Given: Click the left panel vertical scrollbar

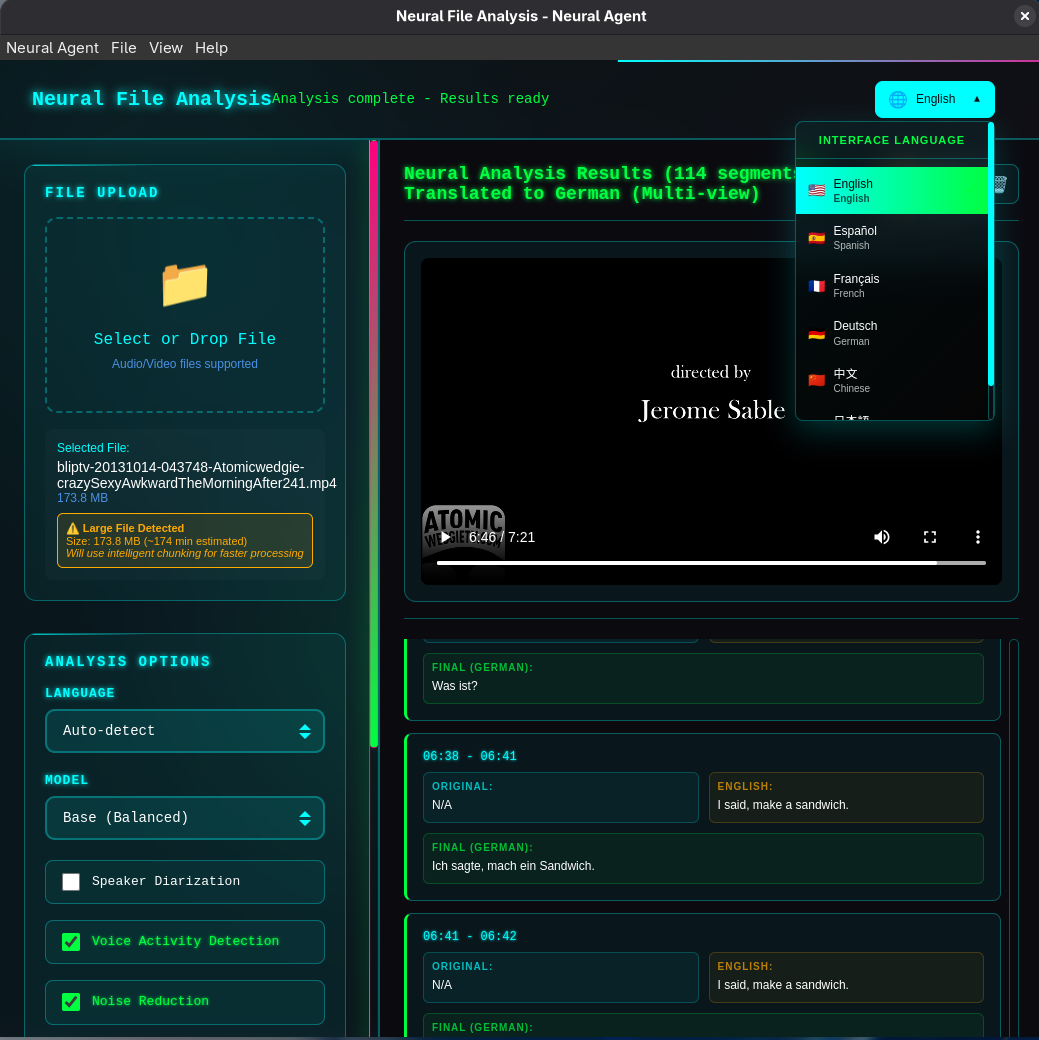Looking at the screenshot, I should [x=374, y=443].
